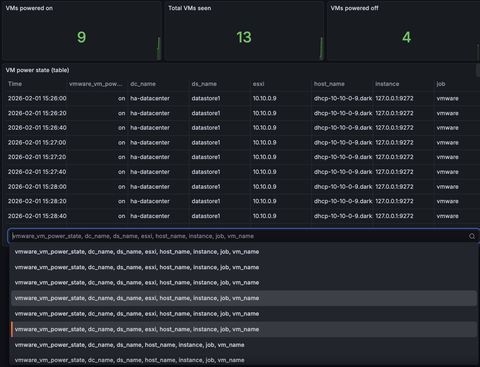Select the 2026-02-01 15:28:40 time cell
Image resolution: width=480 pixels, height=367 pixels.
(37, 216)
